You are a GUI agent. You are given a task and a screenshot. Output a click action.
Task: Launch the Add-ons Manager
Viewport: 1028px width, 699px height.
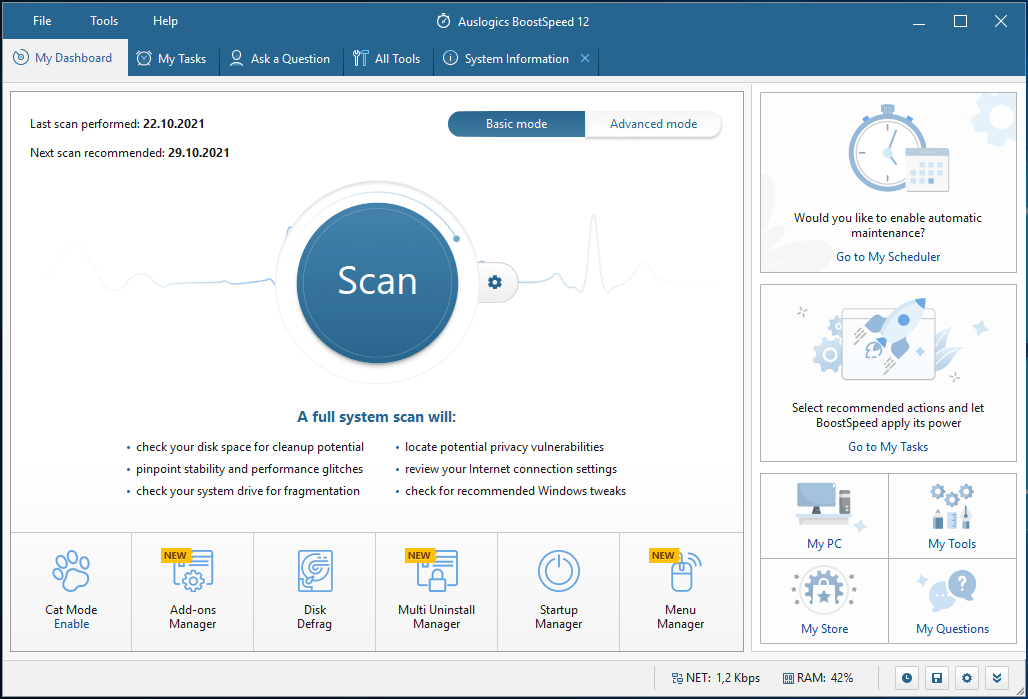click(x=193, y=591)
